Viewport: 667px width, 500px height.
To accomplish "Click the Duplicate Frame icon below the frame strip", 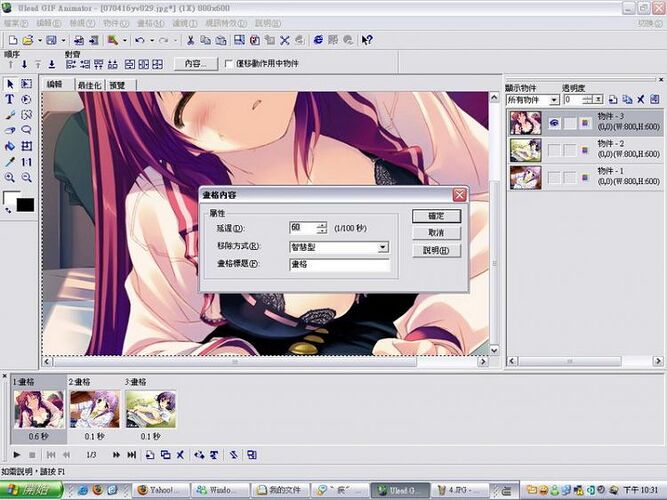I will point(165,455).
